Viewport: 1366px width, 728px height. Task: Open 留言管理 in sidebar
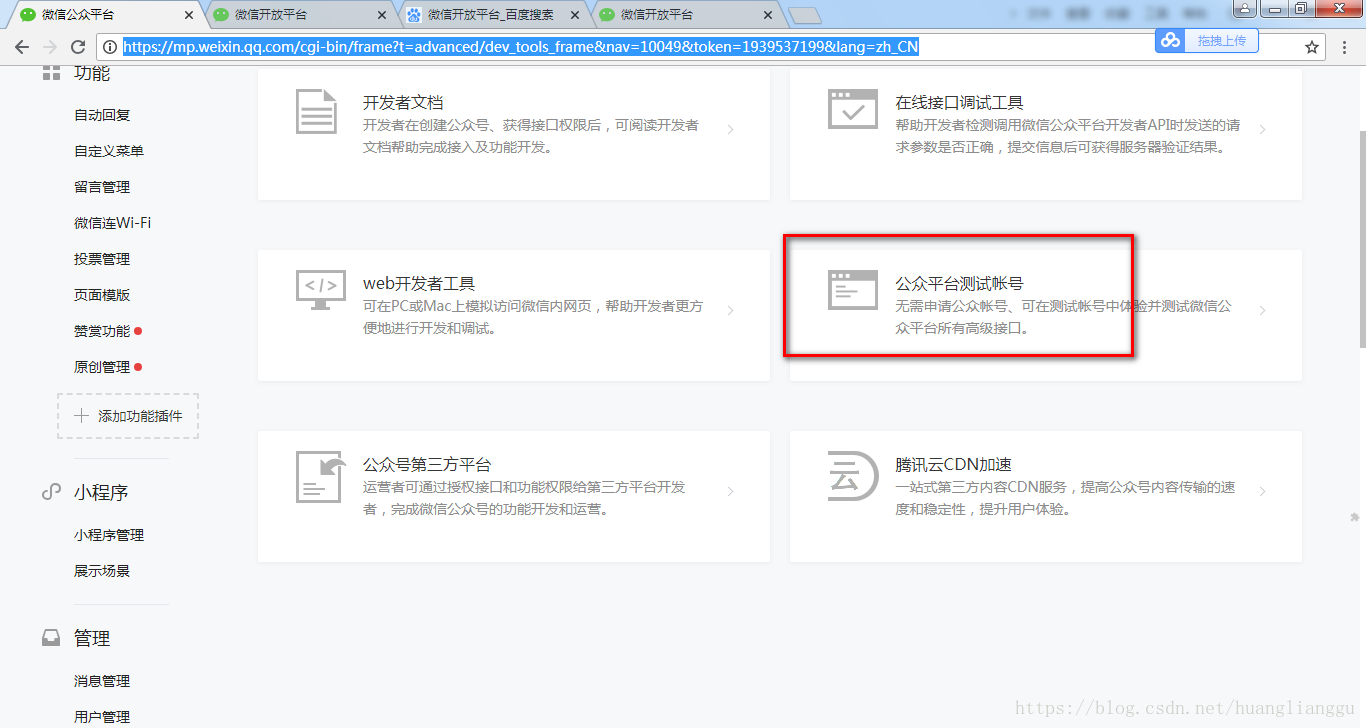102,187
